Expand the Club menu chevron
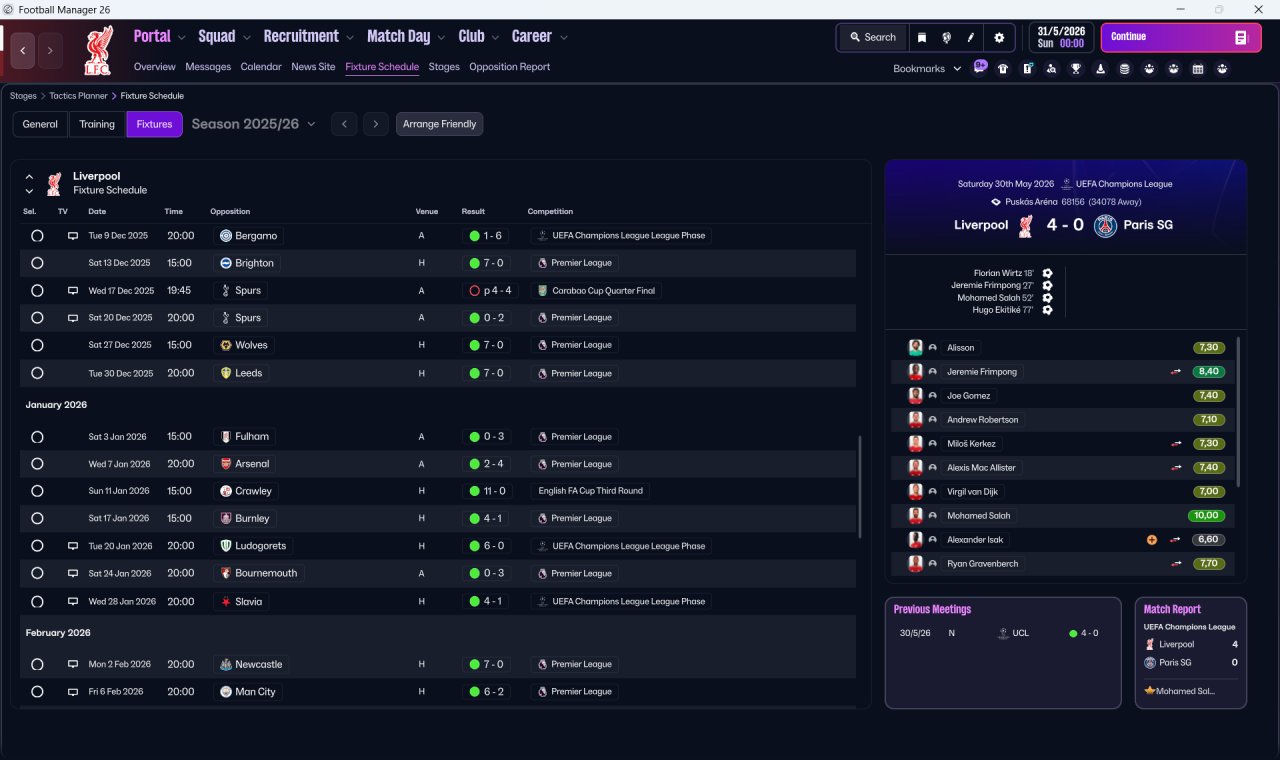The image size is (1280, 760). (495, 37)
